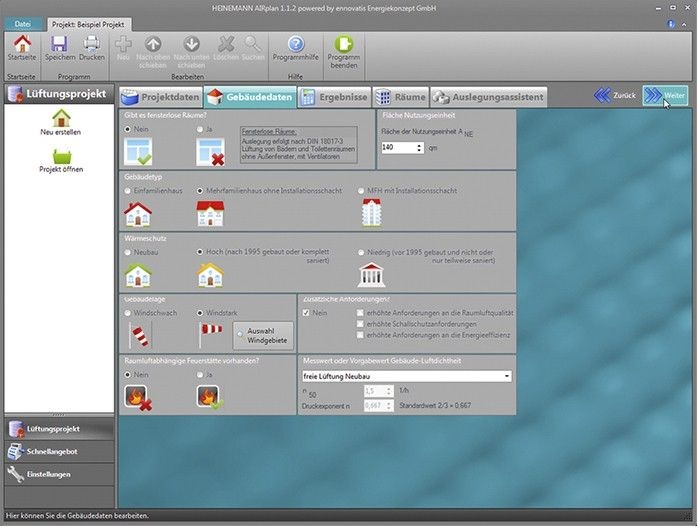698x527 pixels.
Task: Open the Auslegungsassistent tab
Action: pyautogui.click(x=489, y=97)
